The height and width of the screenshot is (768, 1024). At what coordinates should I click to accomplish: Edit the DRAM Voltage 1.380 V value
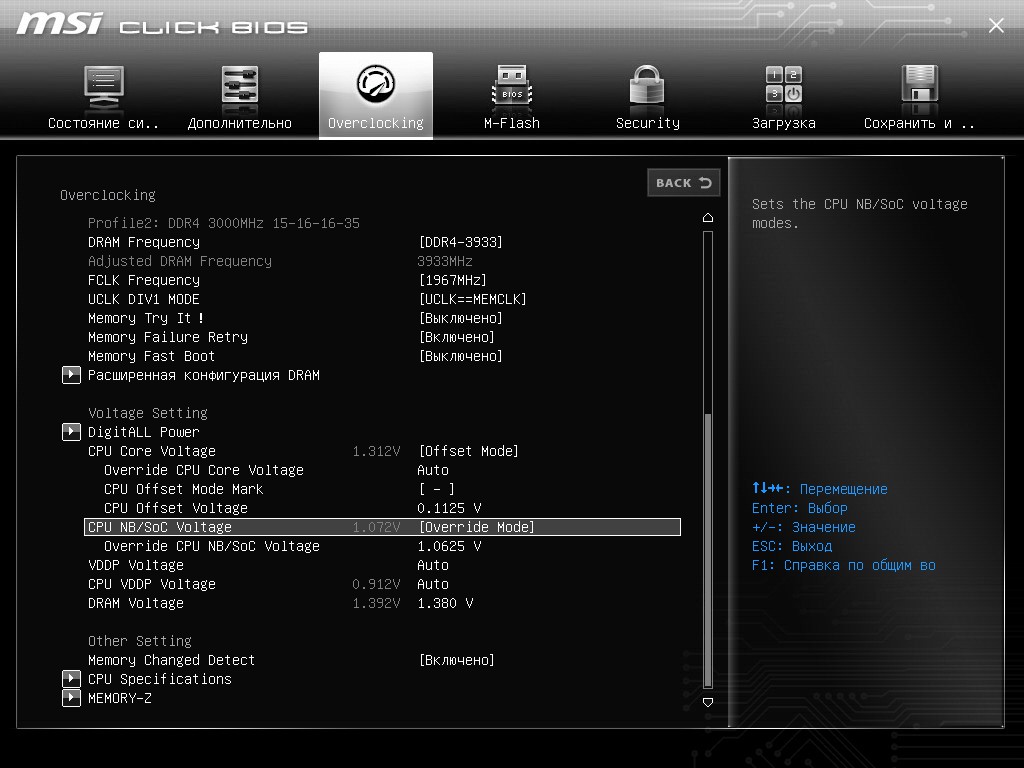click(x=445, y=603)
